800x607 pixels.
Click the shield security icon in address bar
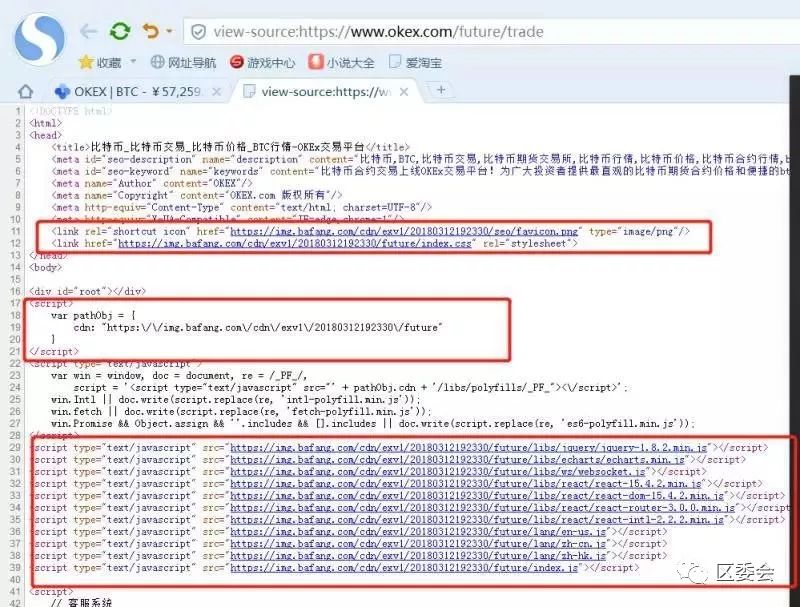198,32
